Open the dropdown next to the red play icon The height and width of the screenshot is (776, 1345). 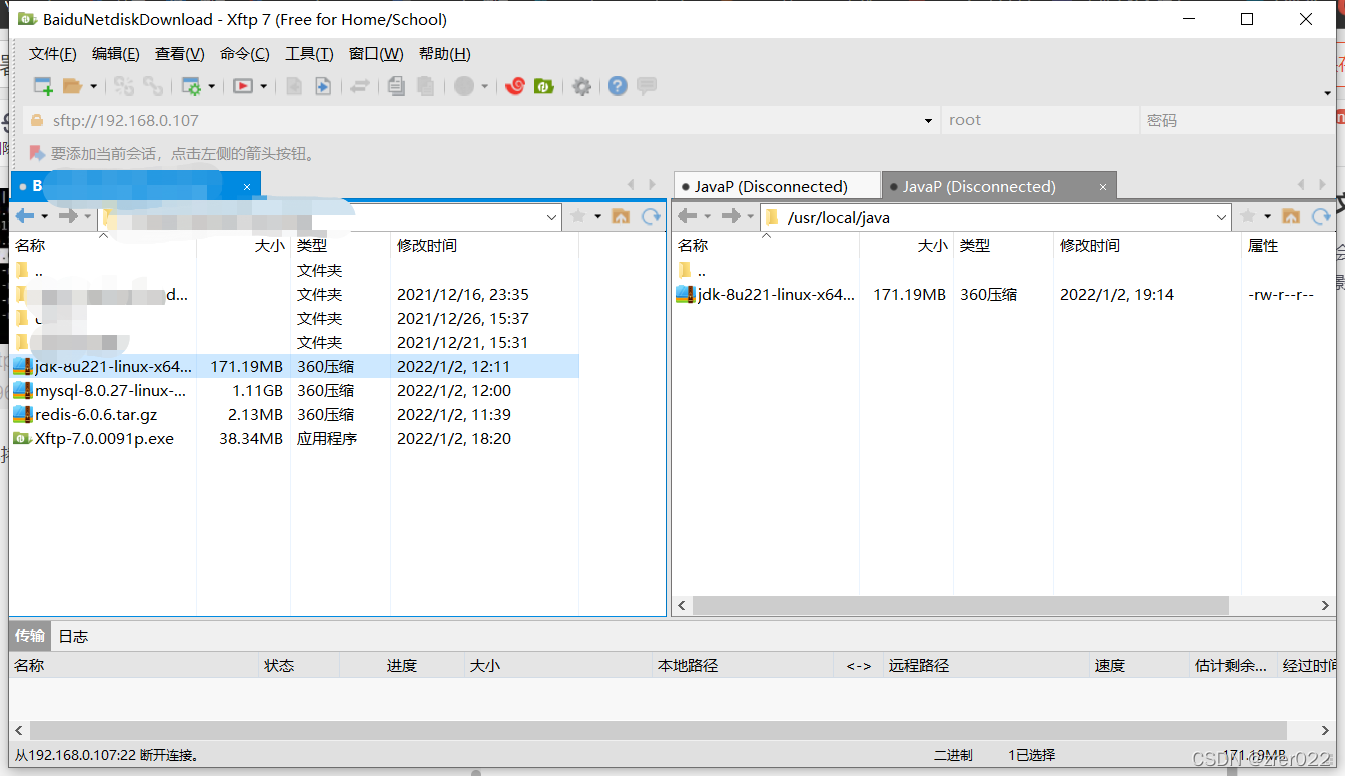pos(264,87)
